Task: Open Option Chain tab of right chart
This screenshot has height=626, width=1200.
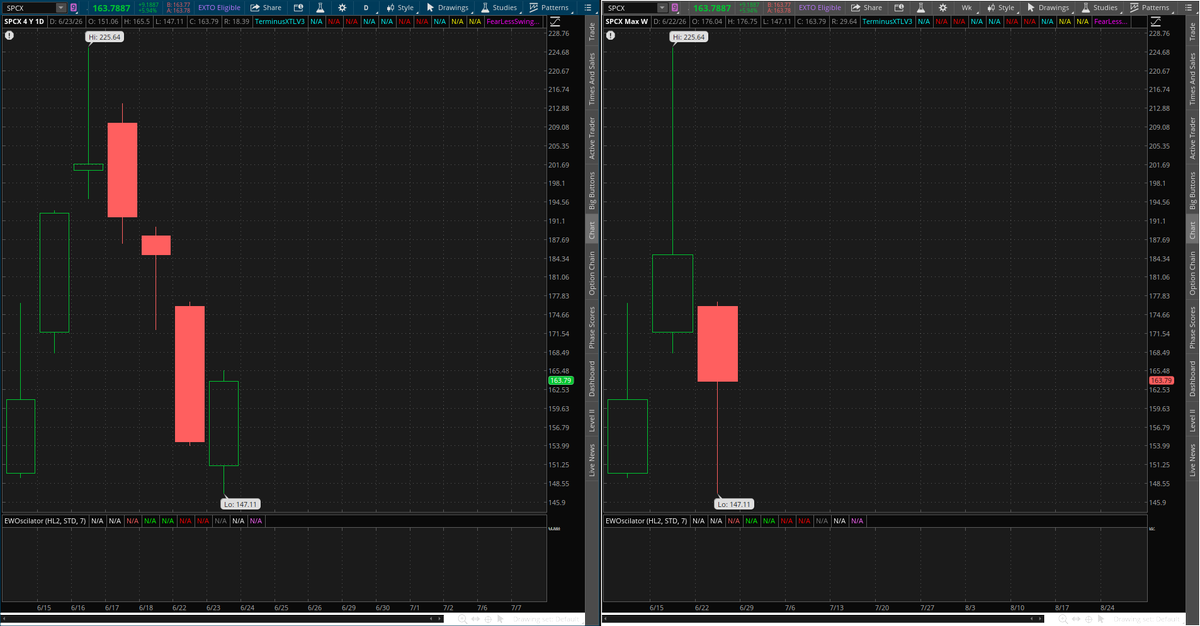Action: tap(1192, 273)
